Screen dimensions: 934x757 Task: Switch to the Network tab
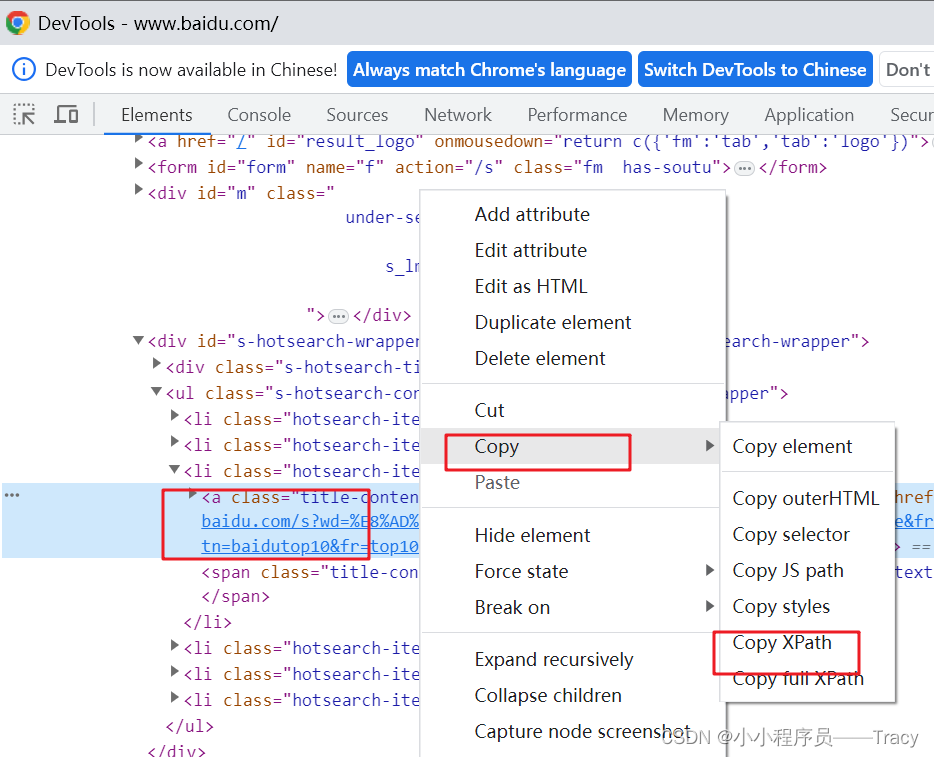[457, 114]
